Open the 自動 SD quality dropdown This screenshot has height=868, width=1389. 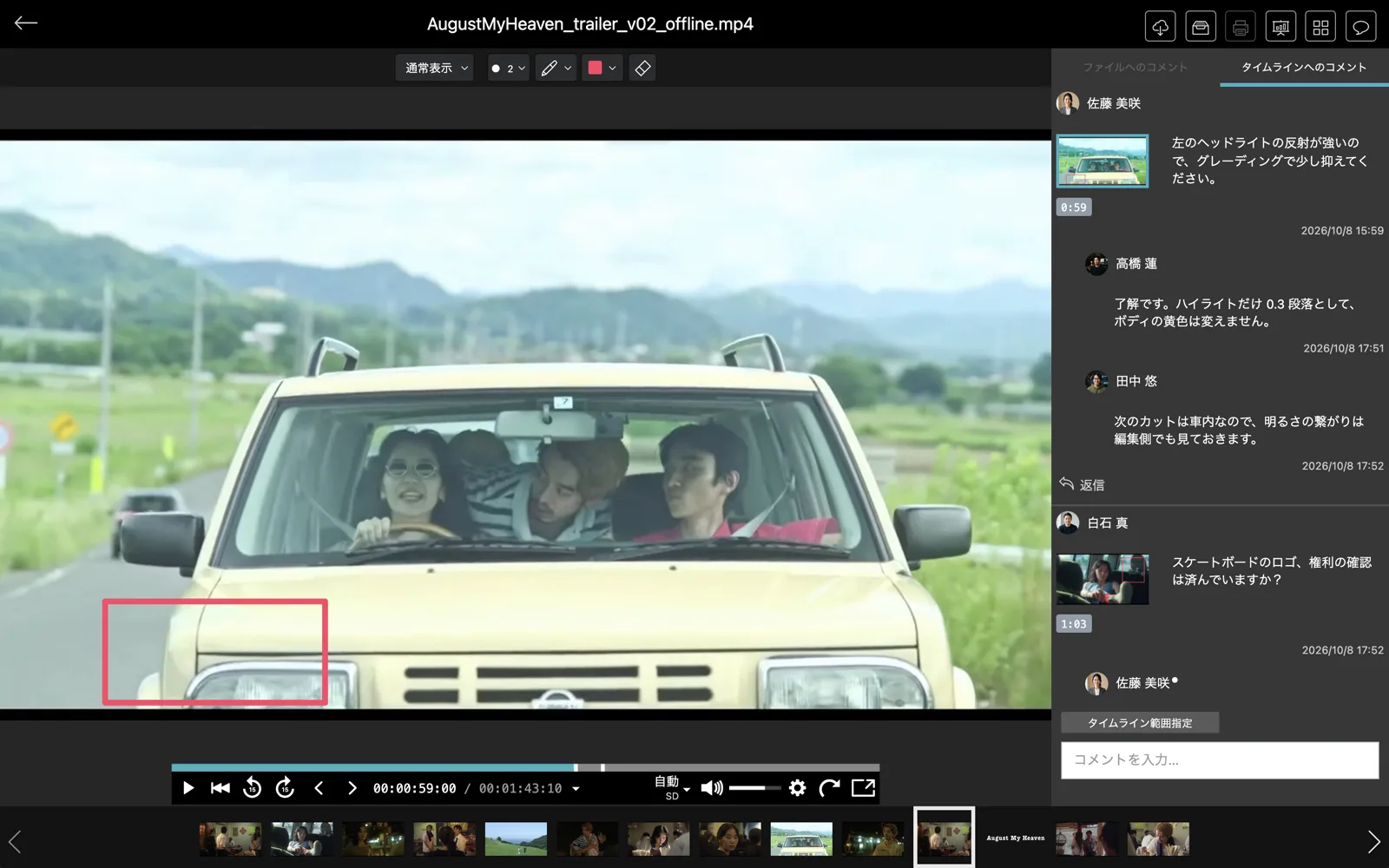tap(672, 788)
